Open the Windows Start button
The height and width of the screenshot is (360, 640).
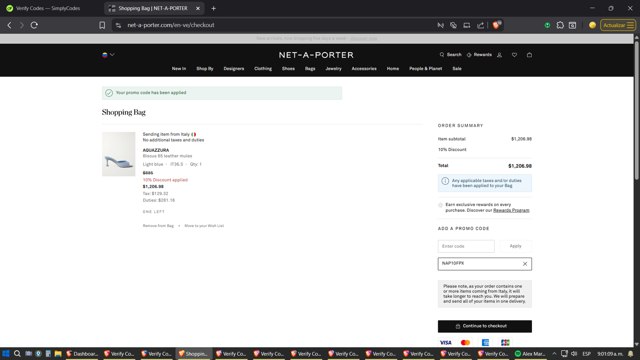(6, 353)
